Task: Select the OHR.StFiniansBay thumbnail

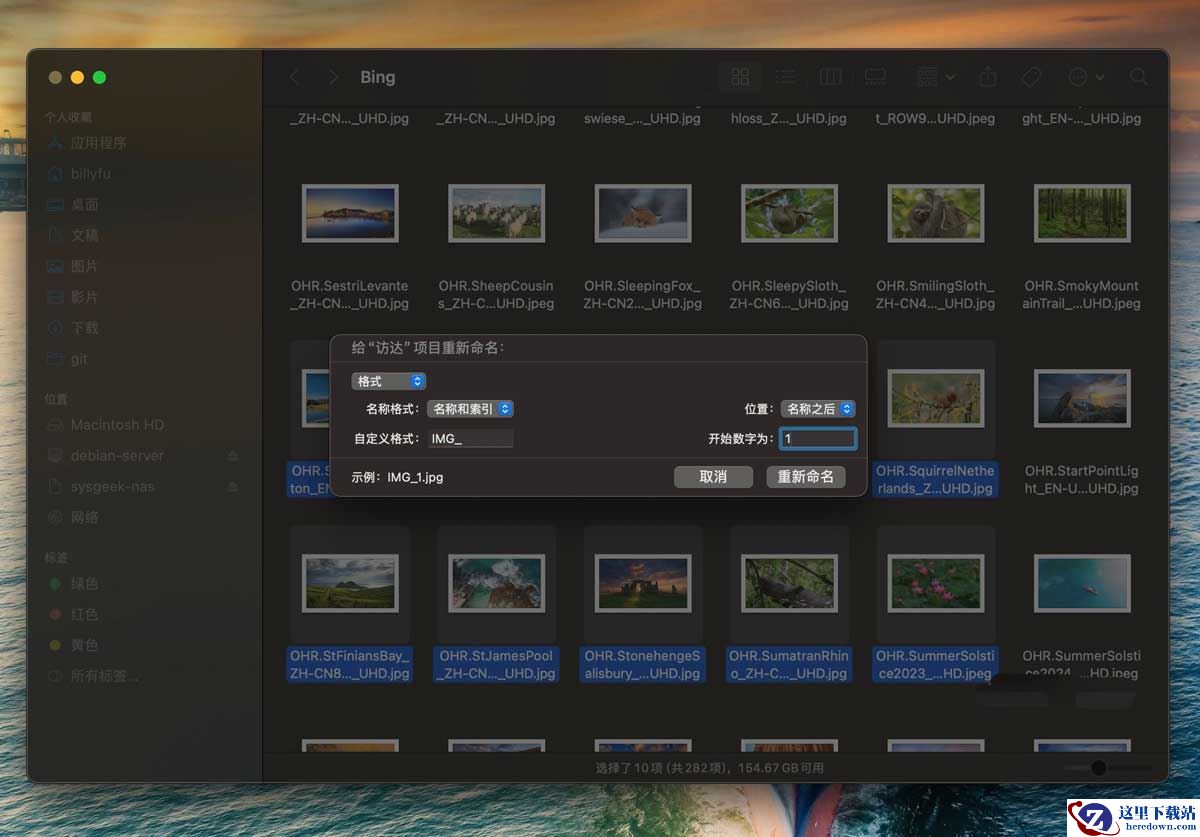Action: (x=350, y=583)
